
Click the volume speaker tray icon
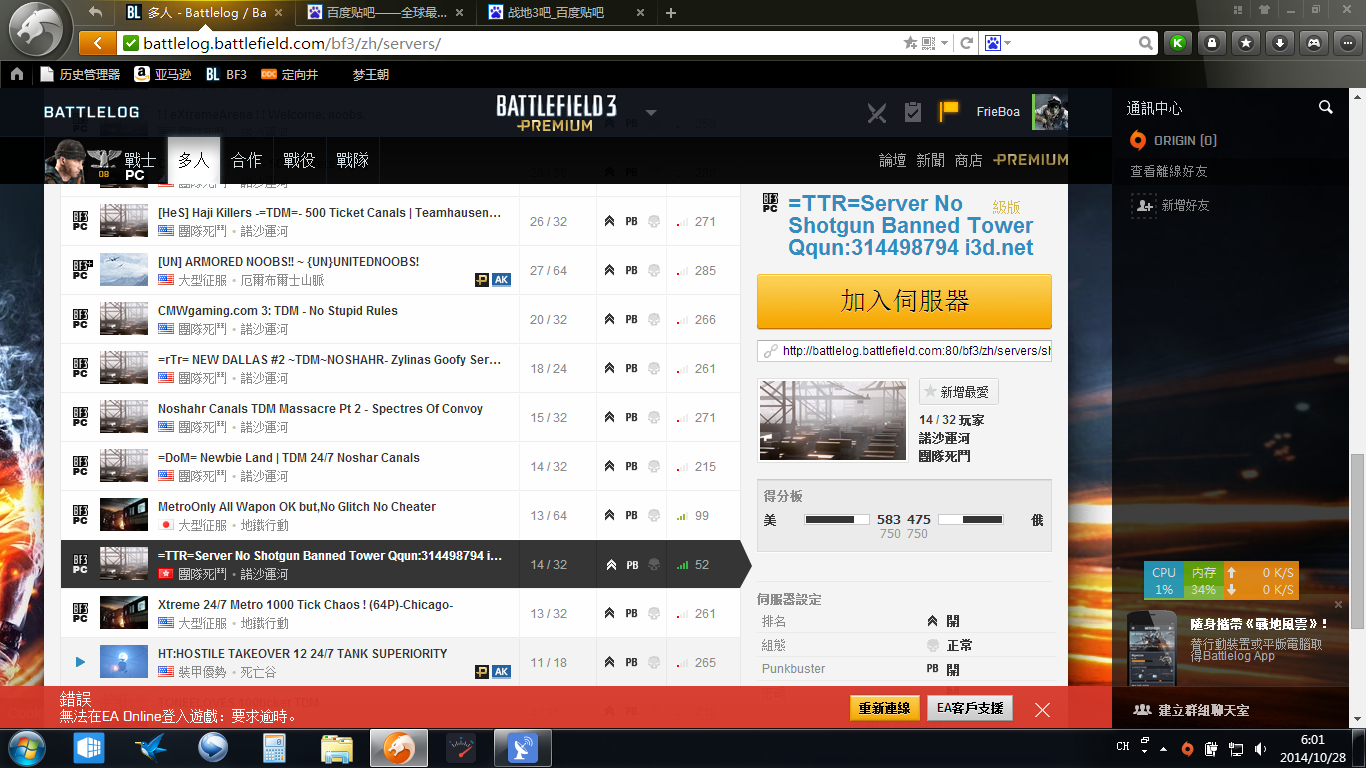[1262, 748]
